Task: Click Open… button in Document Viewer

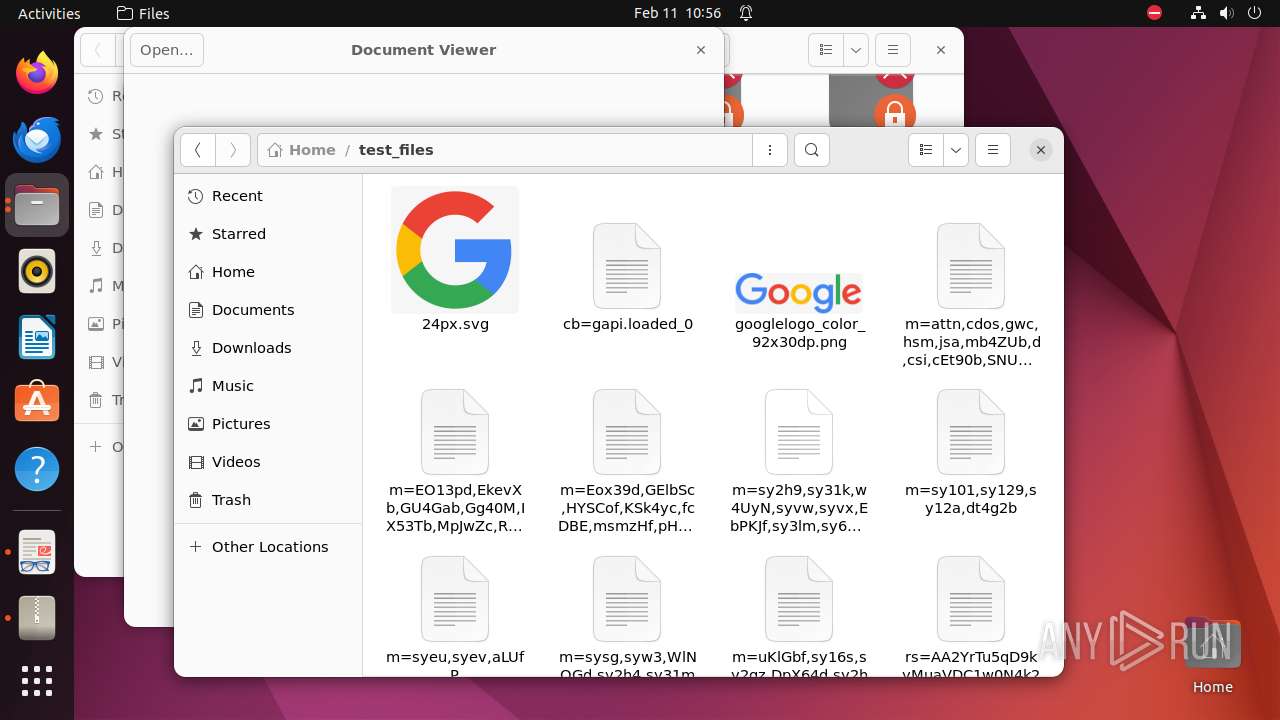Action: [167, 50]
